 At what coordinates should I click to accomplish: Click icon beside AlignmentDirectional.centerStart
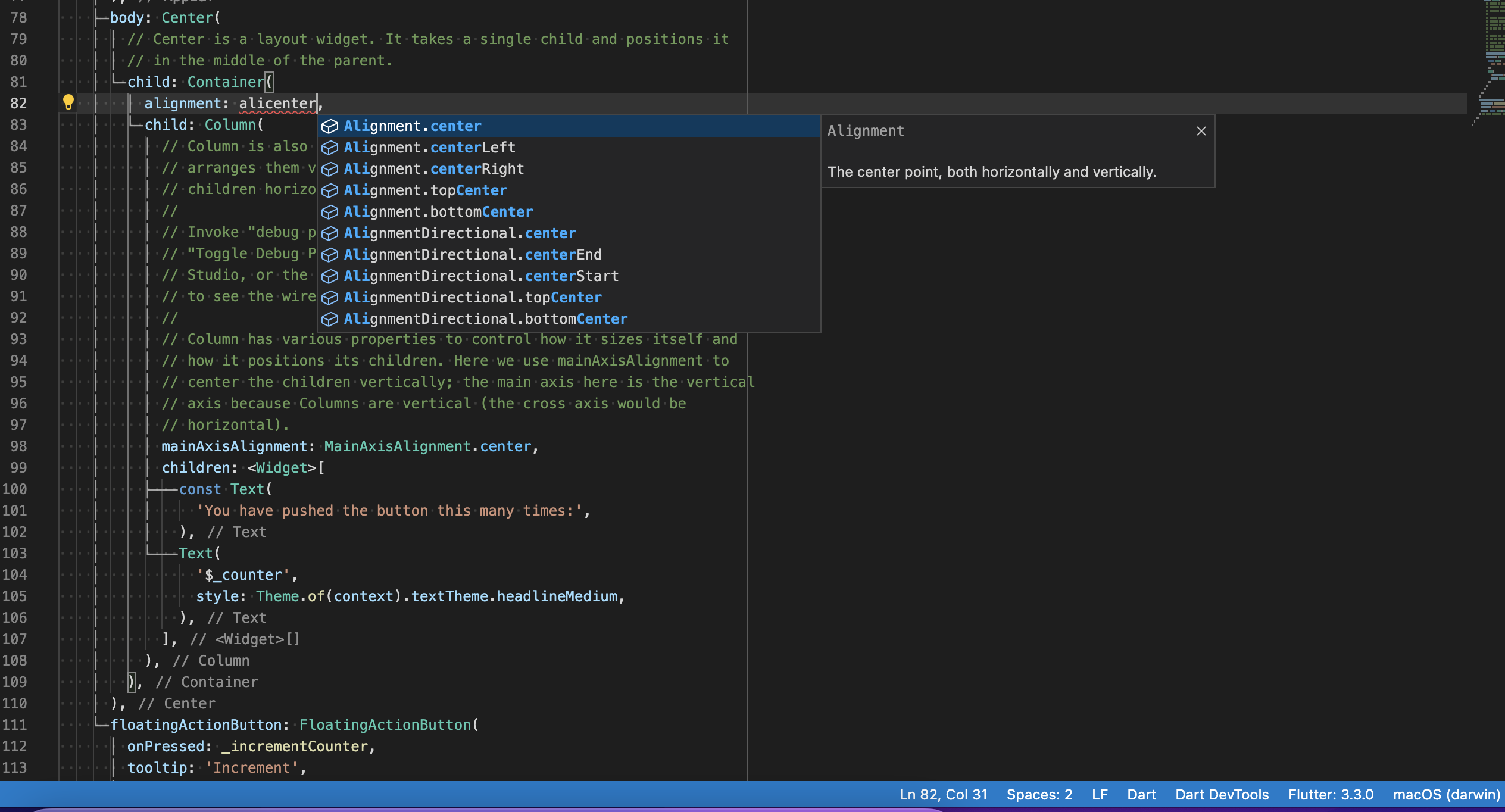[x=330, y=276]
